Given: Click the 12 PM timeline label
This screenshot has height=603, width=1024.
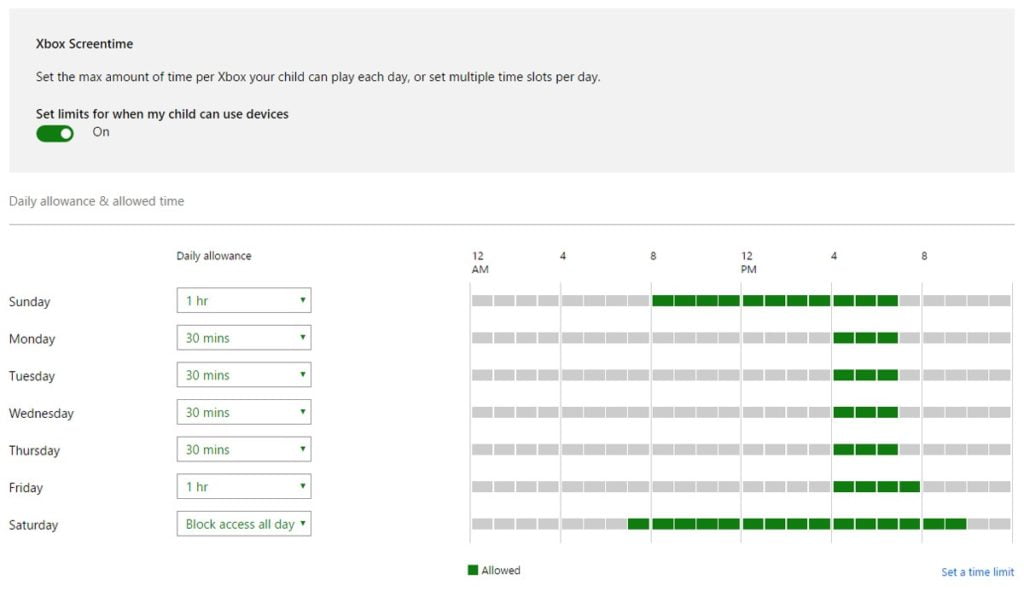Looking at the screenshot, I should [748, 263].
